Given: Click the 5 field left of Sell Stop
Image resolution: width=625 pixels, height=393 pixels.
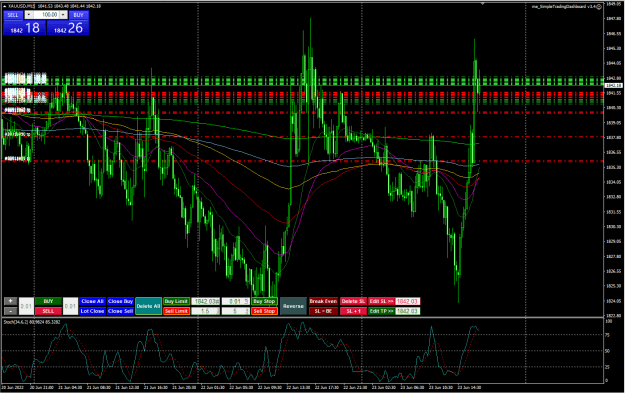Looking at the screenshot, I should click(x=236, y=311).
